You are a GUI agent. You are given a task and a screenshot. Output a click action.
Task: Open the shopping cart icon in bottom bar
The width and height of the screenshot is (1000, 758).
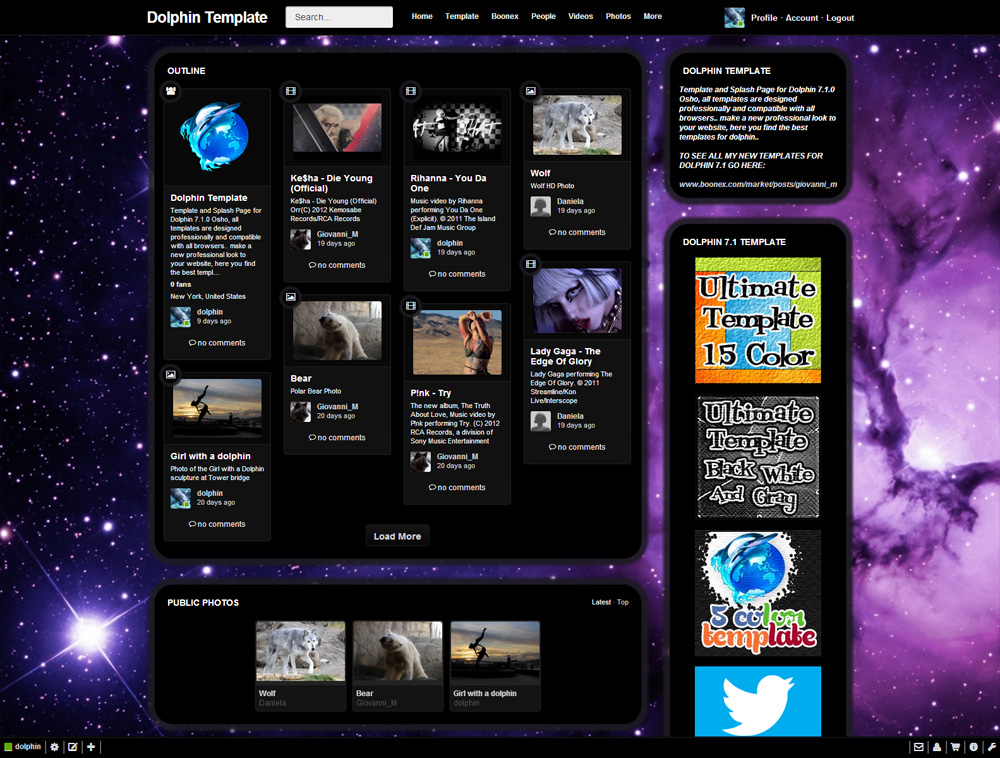955,747
